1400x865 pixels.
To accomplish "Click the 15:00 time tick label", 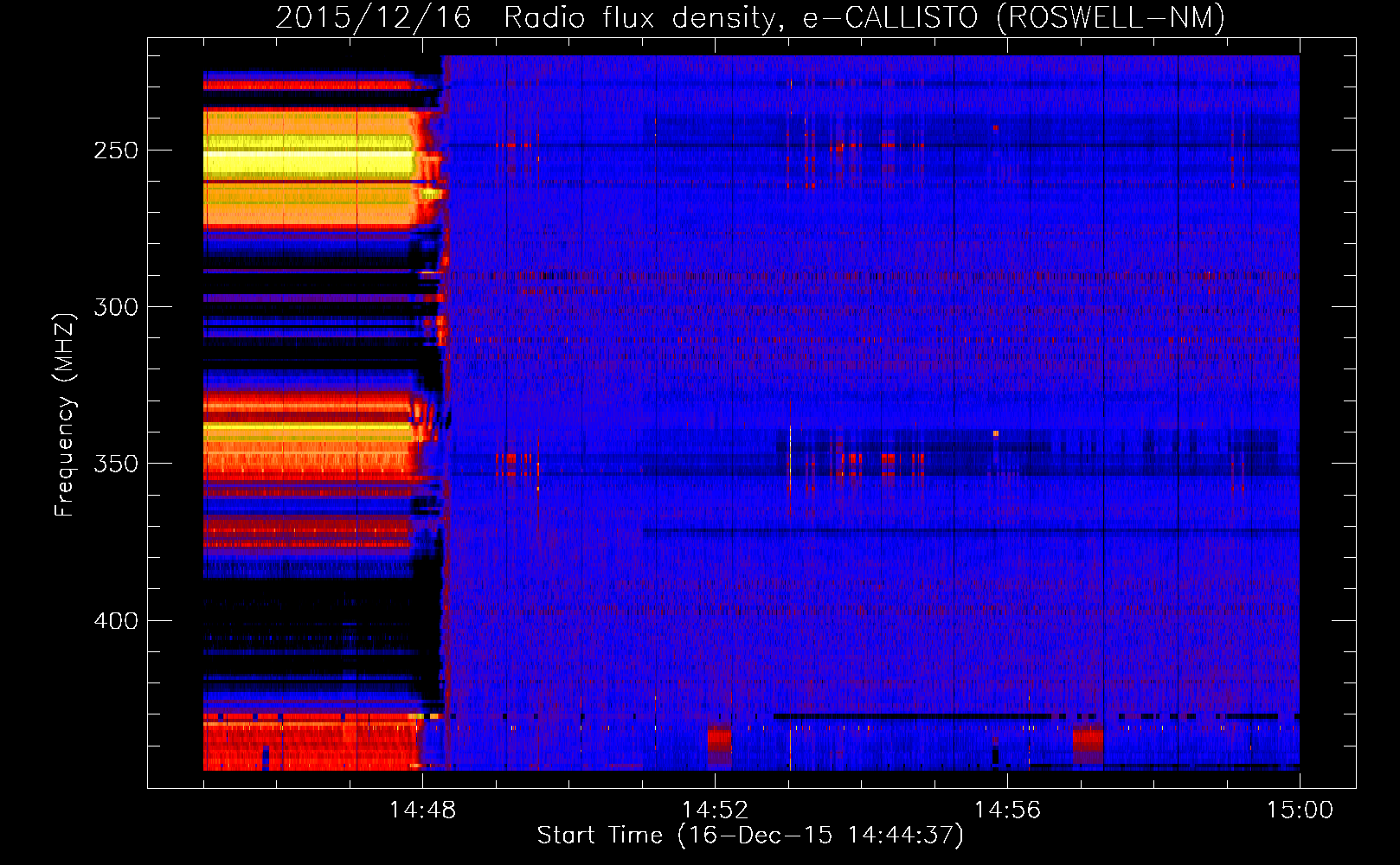I will (x=1300, y=811).
